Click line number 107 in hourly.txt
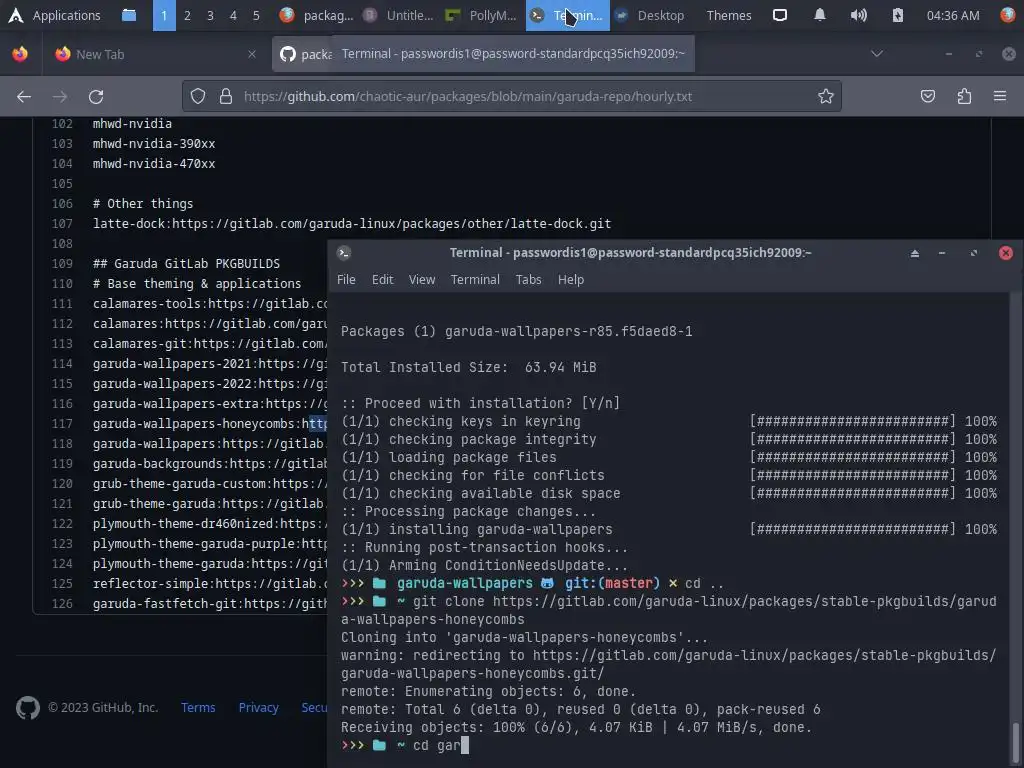 62,223
